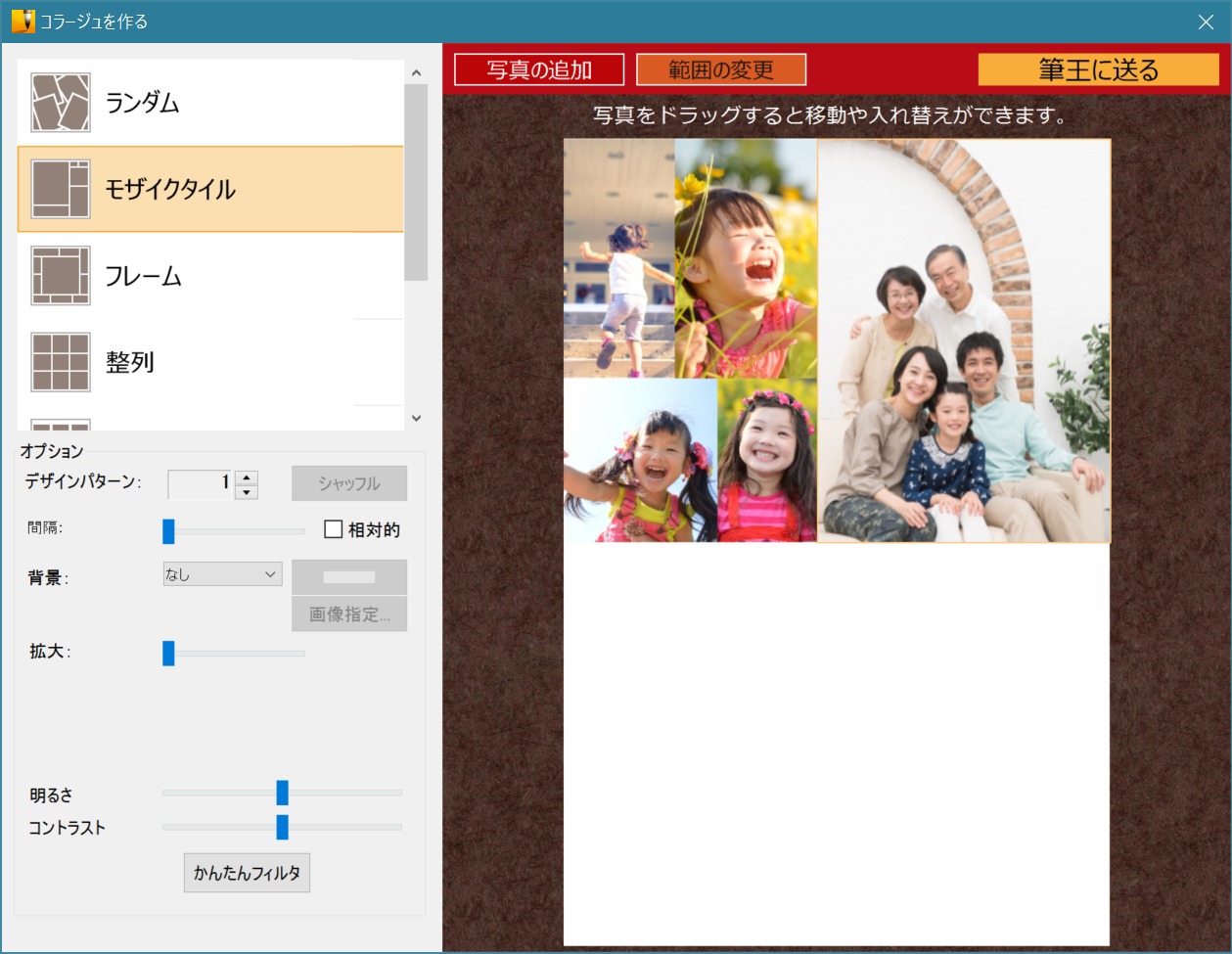Decrease the デザインパターン value with down arrow
The width and height of the screenshot is (1232, 954).
click(247, 492)
